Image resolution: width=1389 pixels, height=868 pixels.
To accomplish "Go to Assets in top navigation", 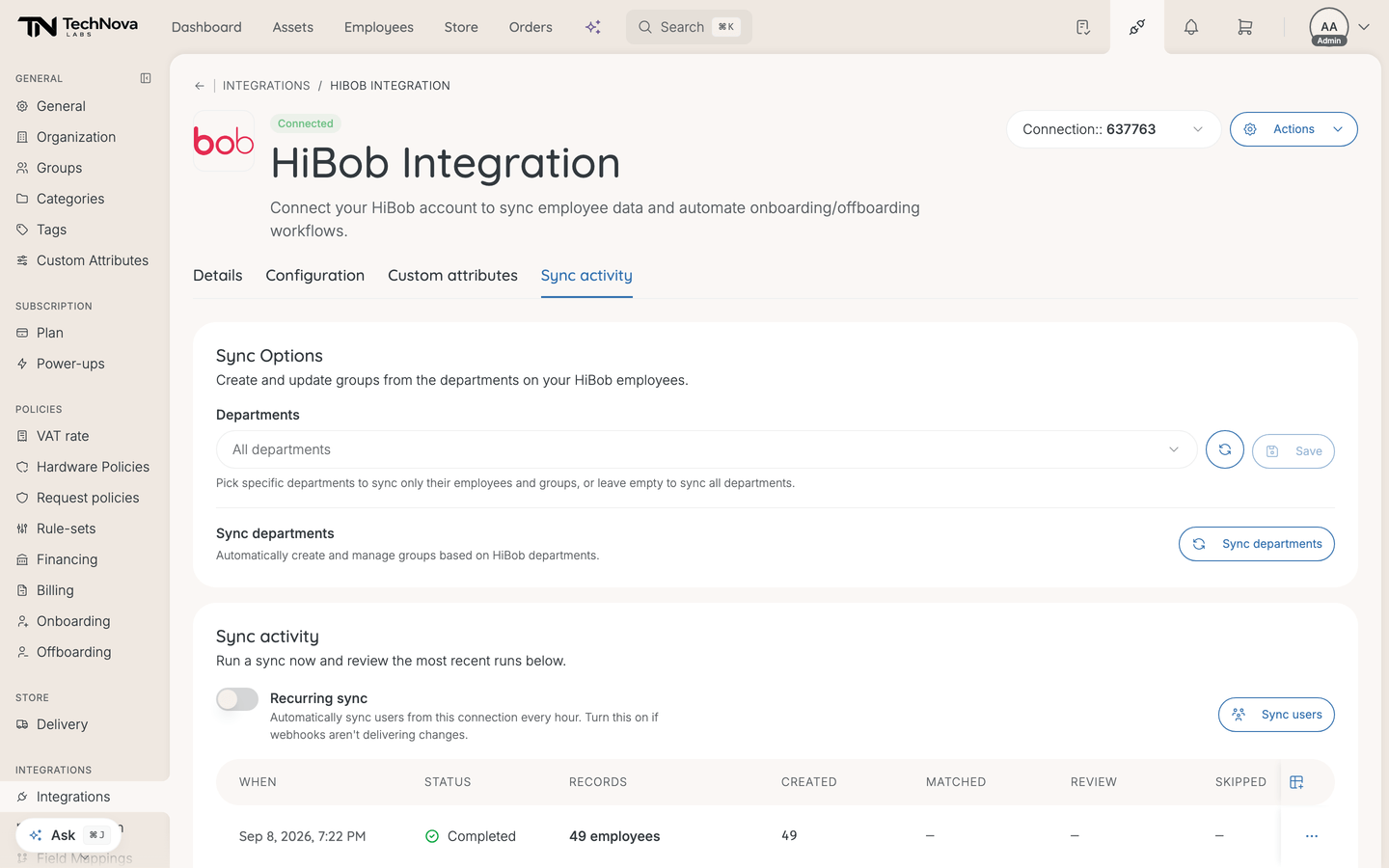I will (293, 27).
